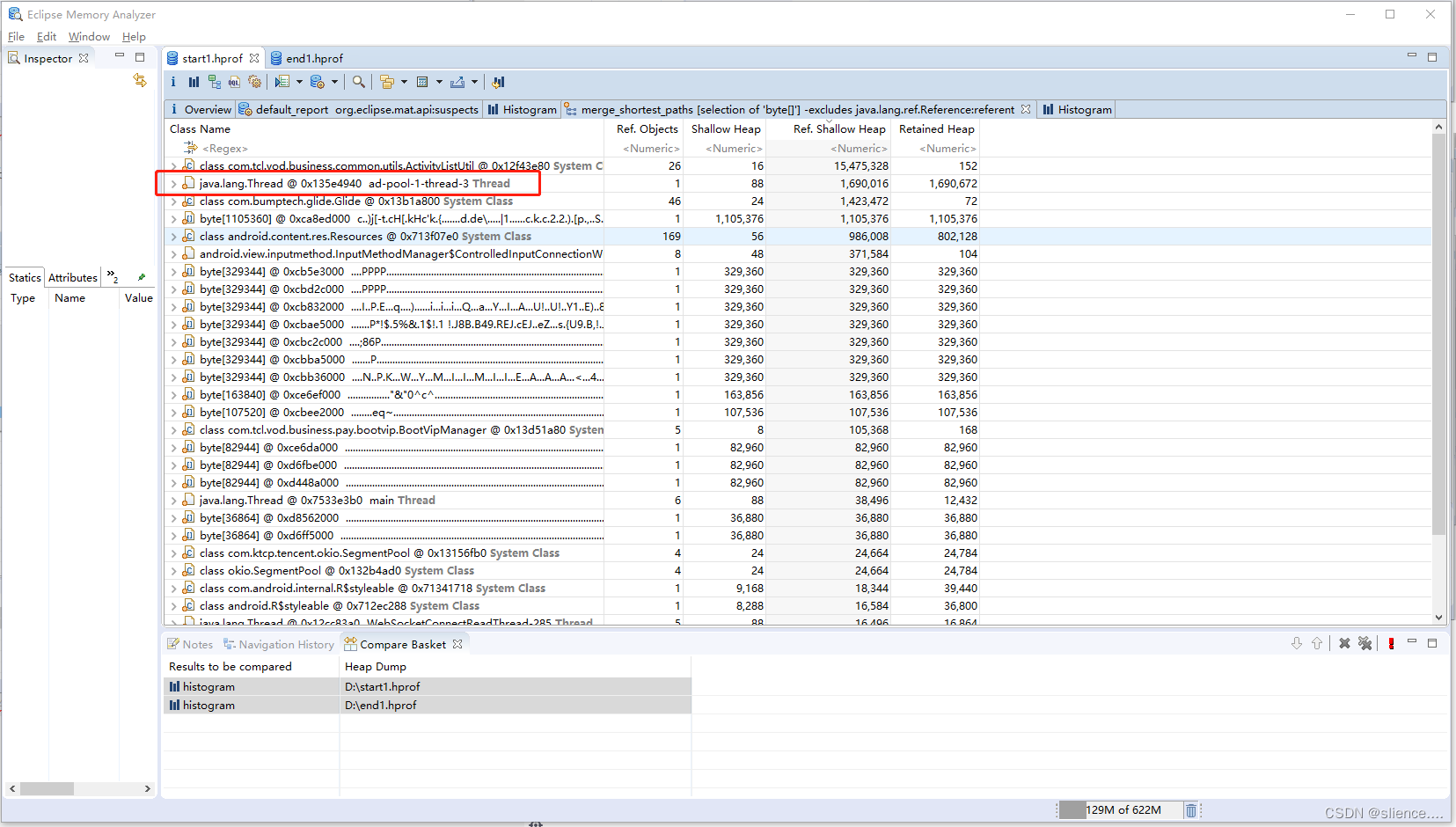Open default_report suspects tab
Image resolution: width=1456 pixels, height=827 pixels.
click(358, 109)
